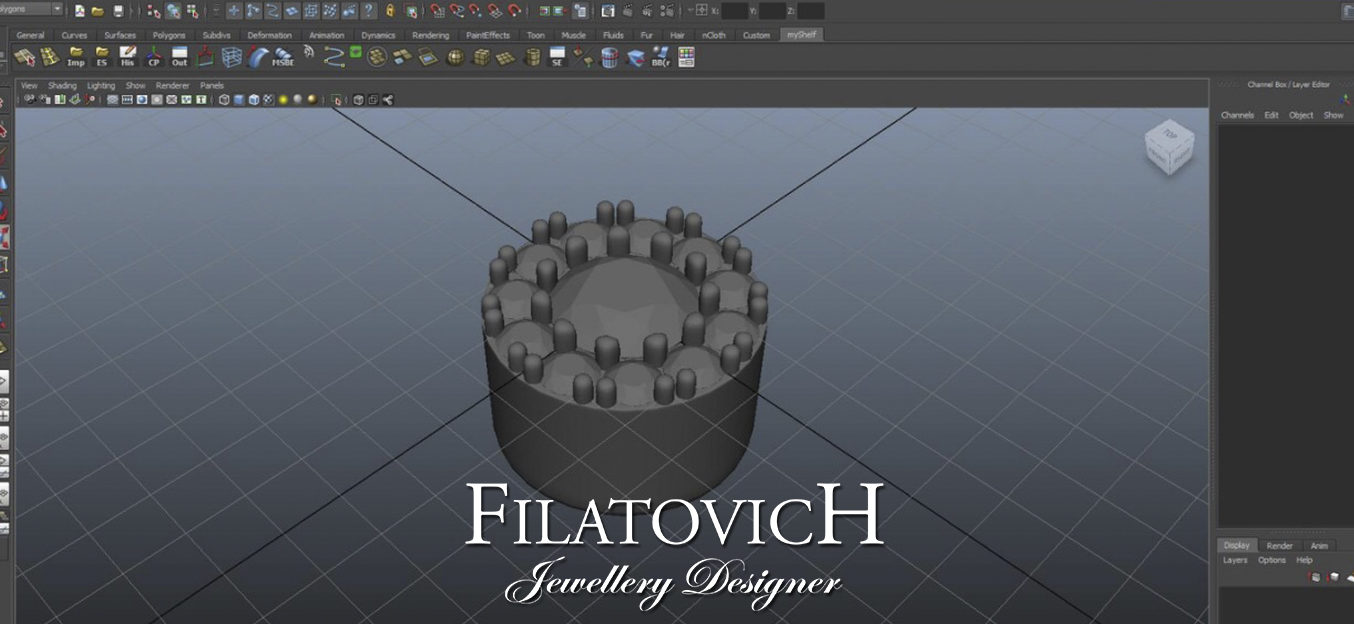Switch to the Muscle shelf tab
This screenshot has width=1354, height=624.
click(574, 35)
